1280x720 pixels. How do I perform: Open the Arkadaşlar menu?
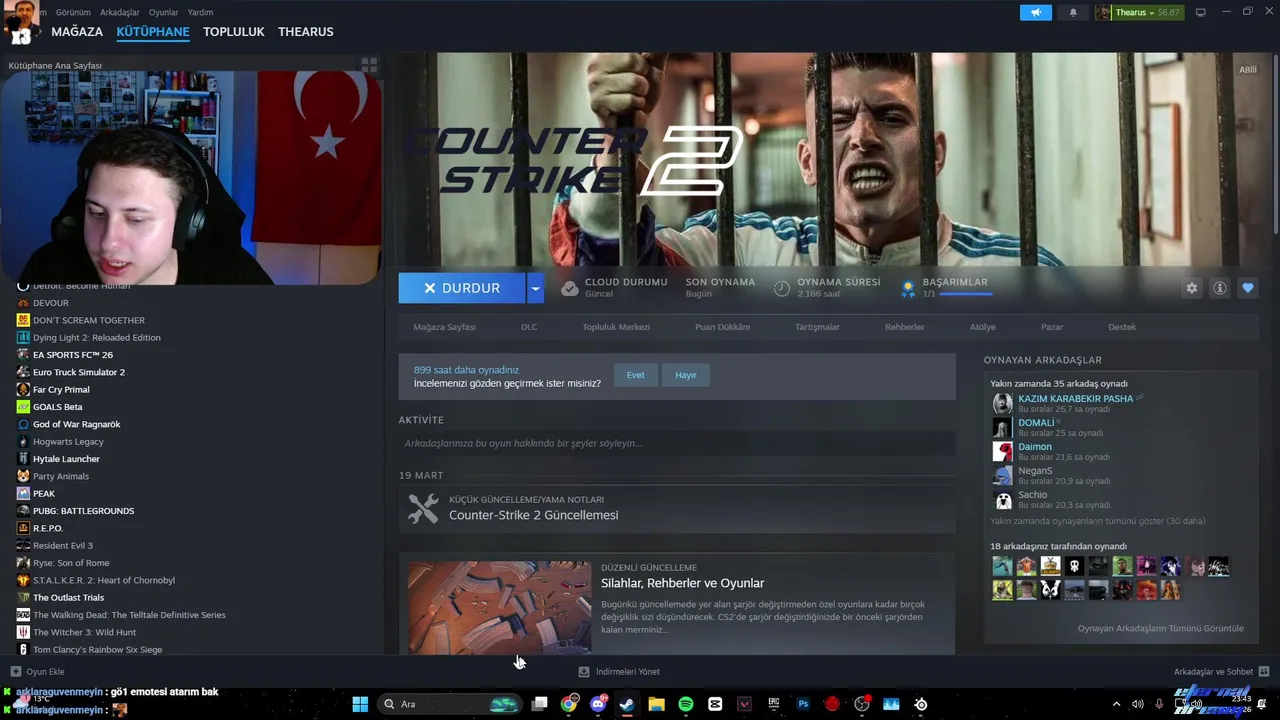click(120, 12)
